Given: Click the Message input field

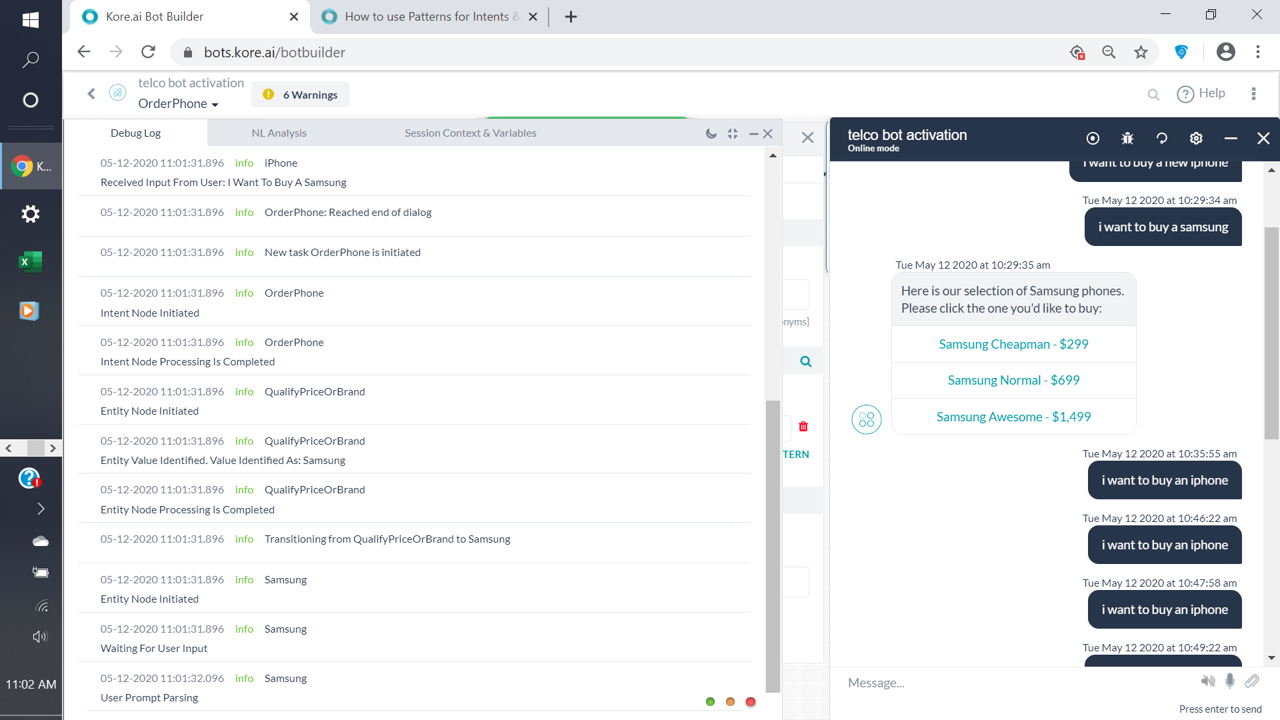Looking at the screenshot, I should 1015,682.
